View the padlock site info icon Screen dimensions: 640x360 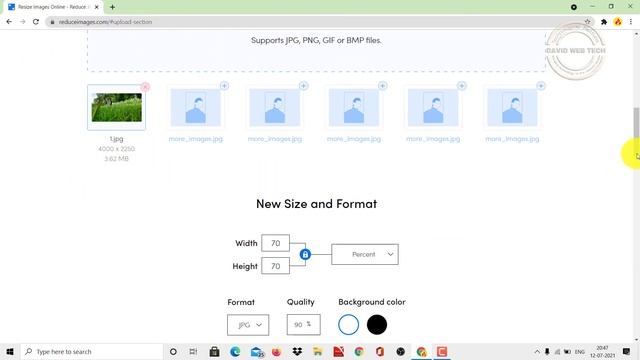point(52,22)
